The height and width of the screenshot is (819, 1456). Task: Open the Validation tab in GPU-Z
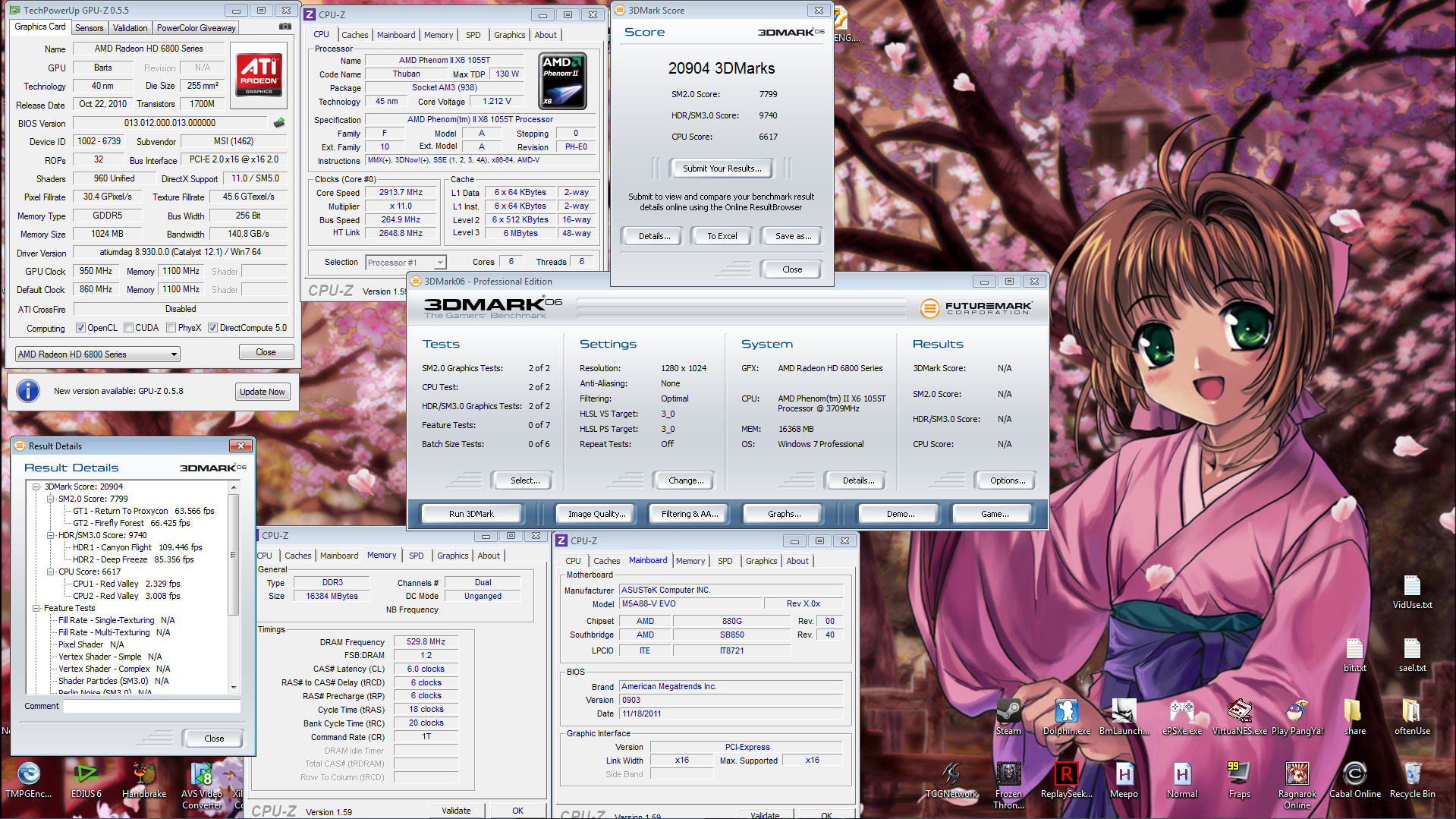[x=130, y=28]
